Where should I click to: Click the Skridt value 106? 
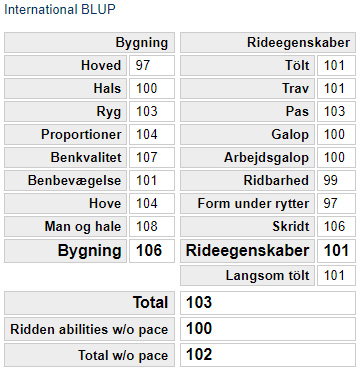point(336,227)
